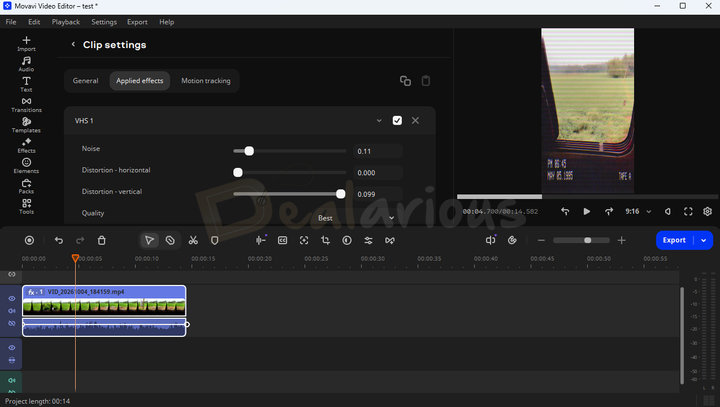Open the Templates panel
This screenshot has height=407, width=720.
(x=26, y=125)
